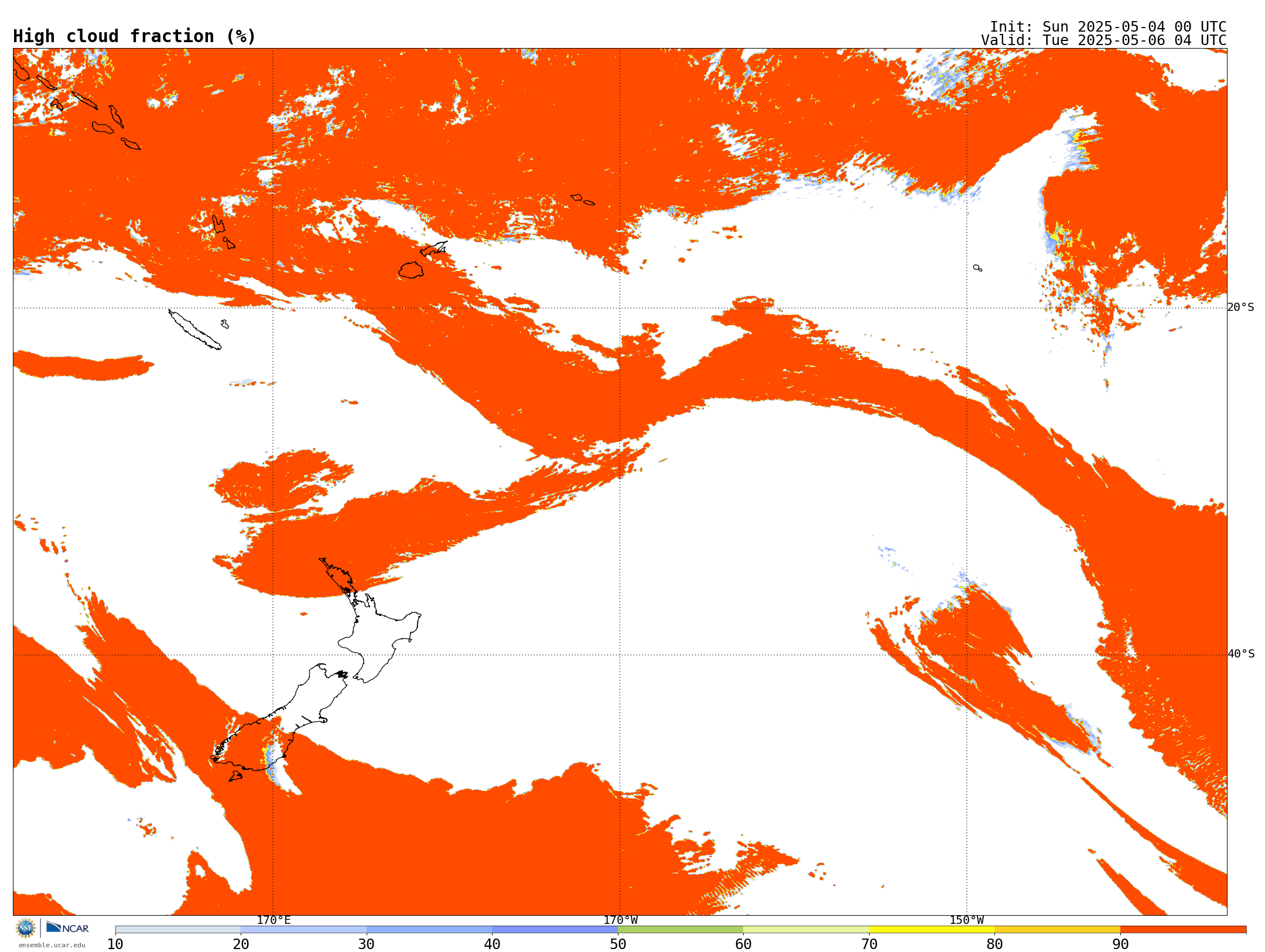Click the 40°S latitude label
The width and height of the screenshot is (1265, 952).
pos(1241,654)
